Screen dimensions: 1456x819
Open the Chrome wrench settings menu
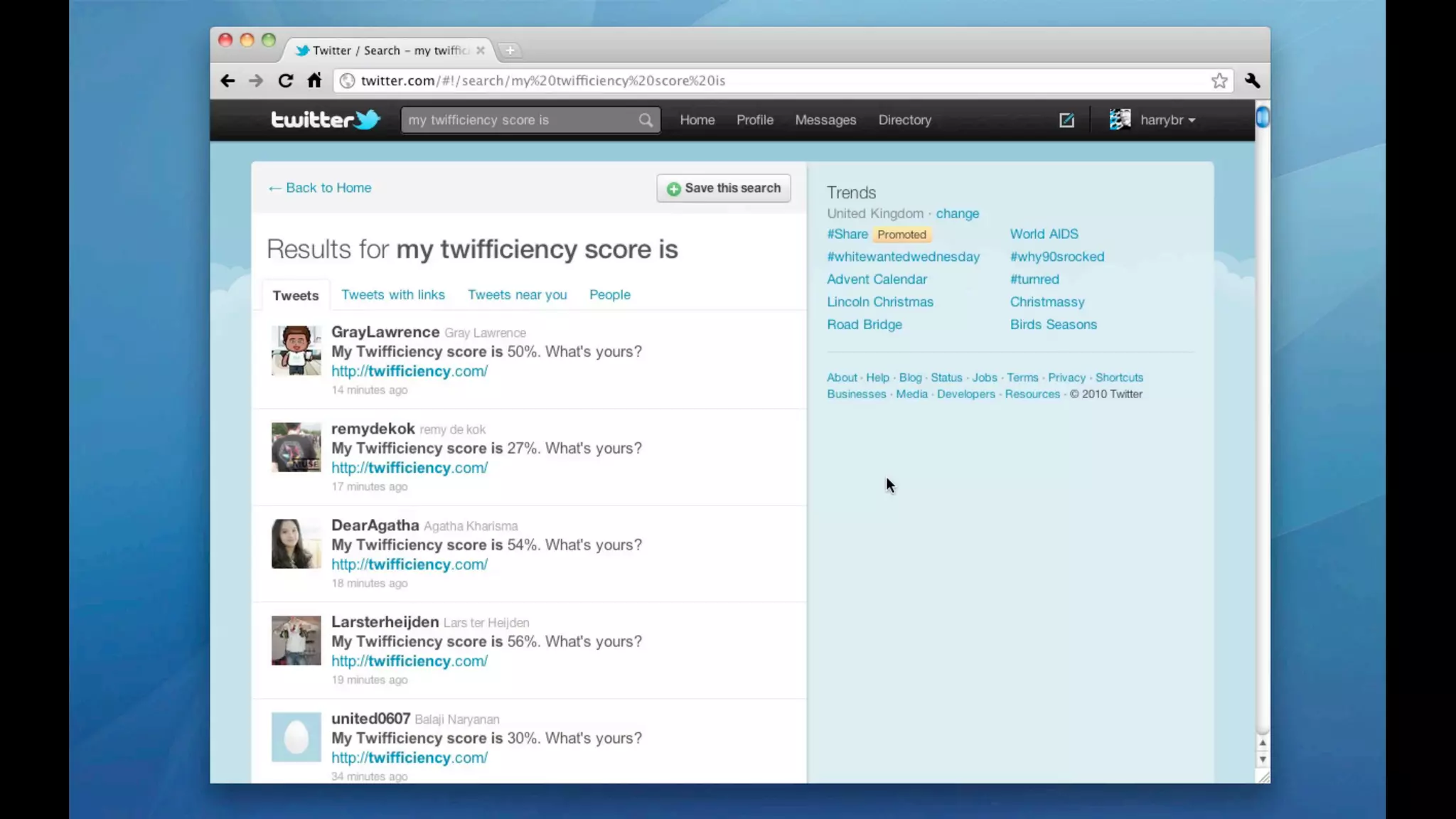1253,81
